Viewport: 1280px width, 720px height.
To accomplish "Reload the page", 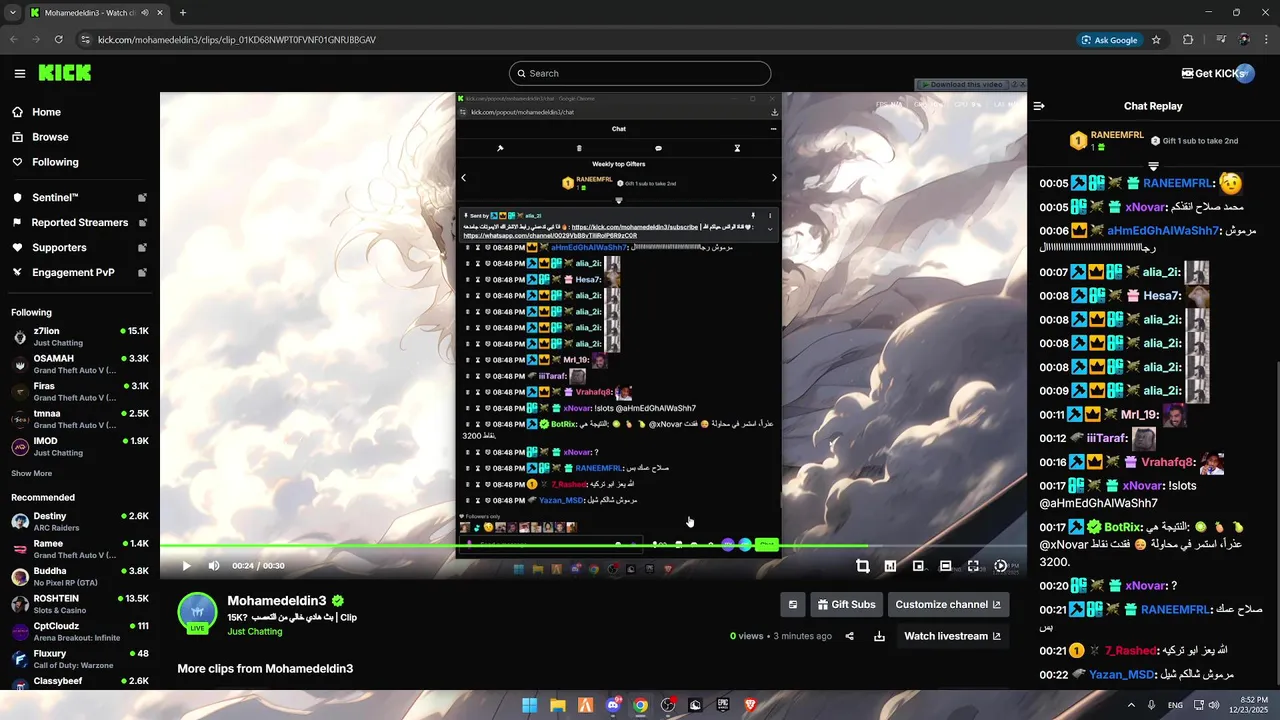I will (x=58, y=40).
